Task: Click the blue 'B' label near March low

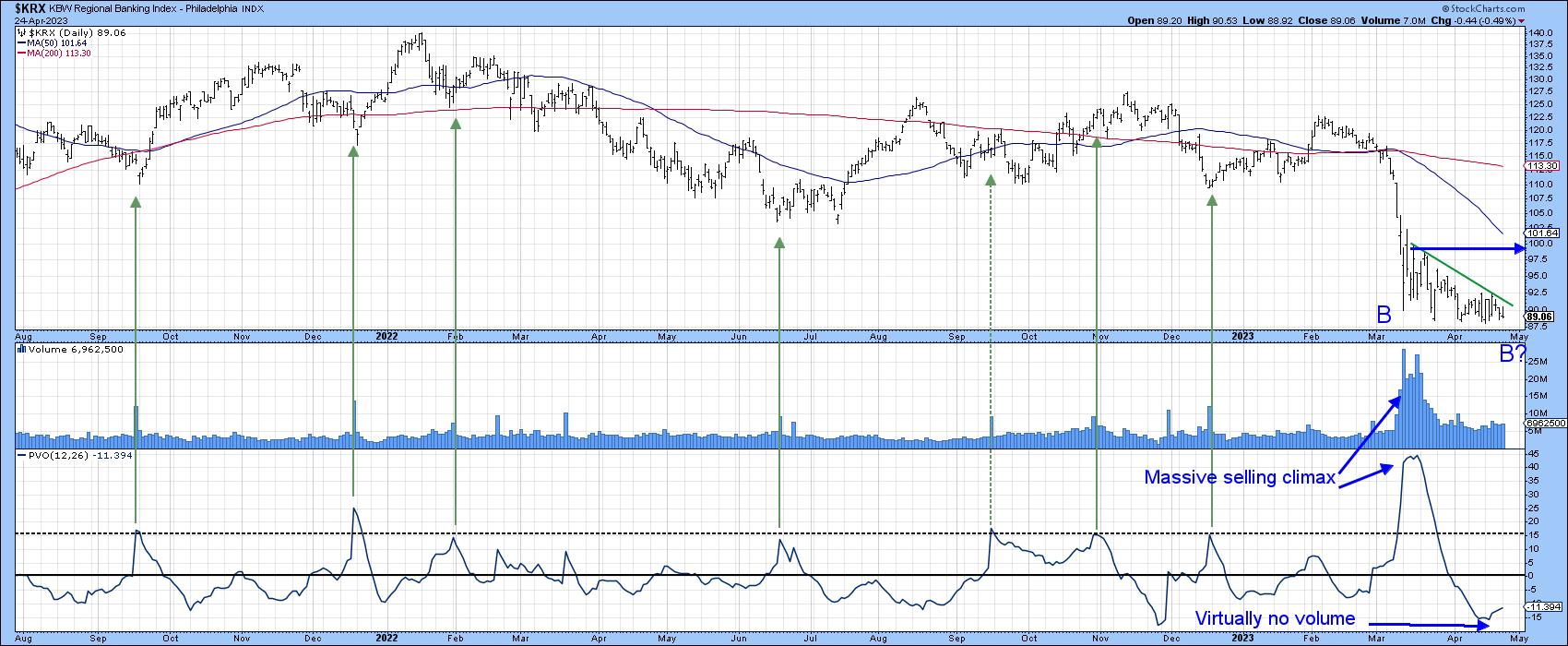Action: (1384, 316)
